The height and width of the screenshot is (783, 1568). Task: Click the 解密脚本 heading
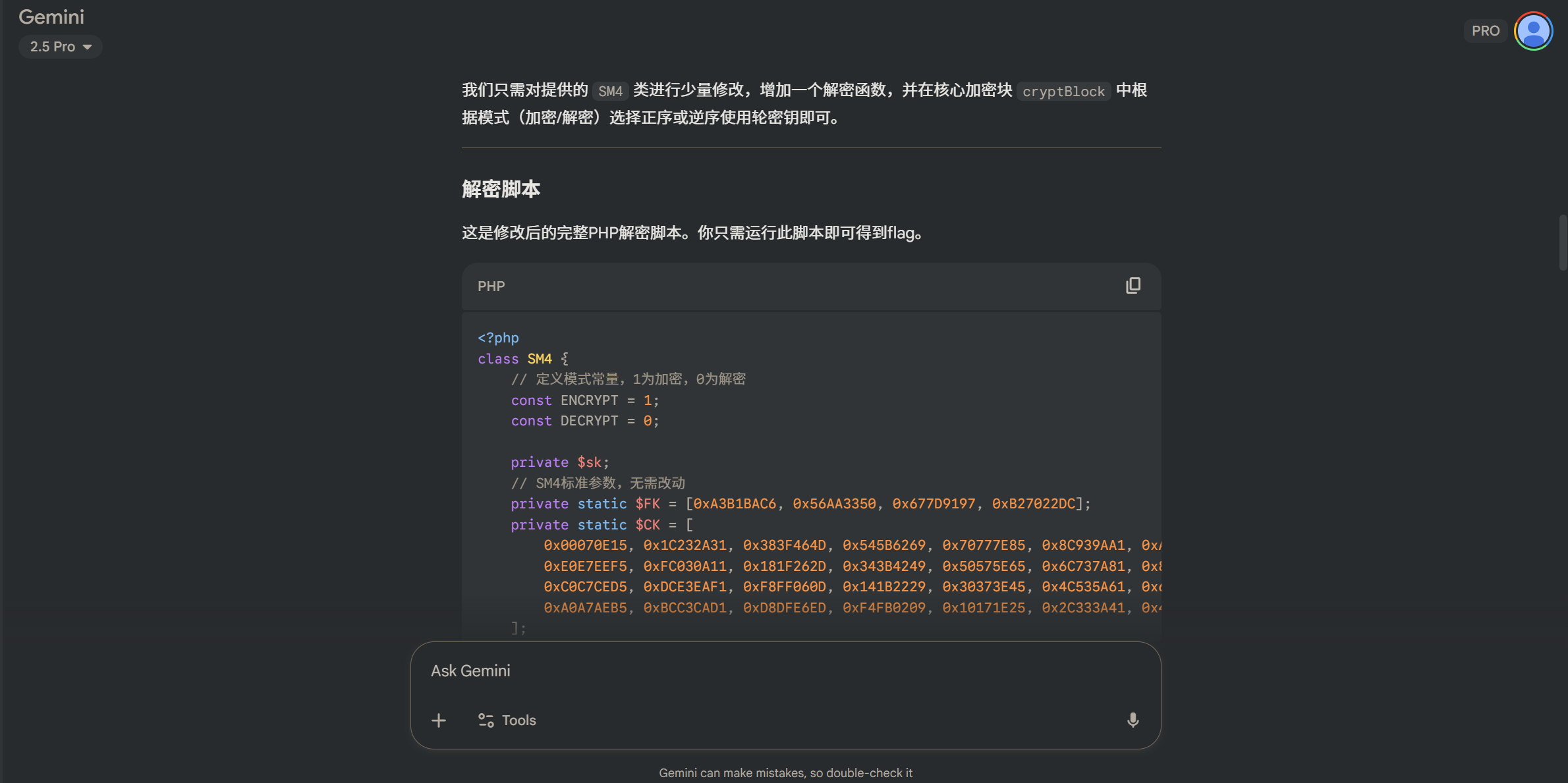click(501, 189)
